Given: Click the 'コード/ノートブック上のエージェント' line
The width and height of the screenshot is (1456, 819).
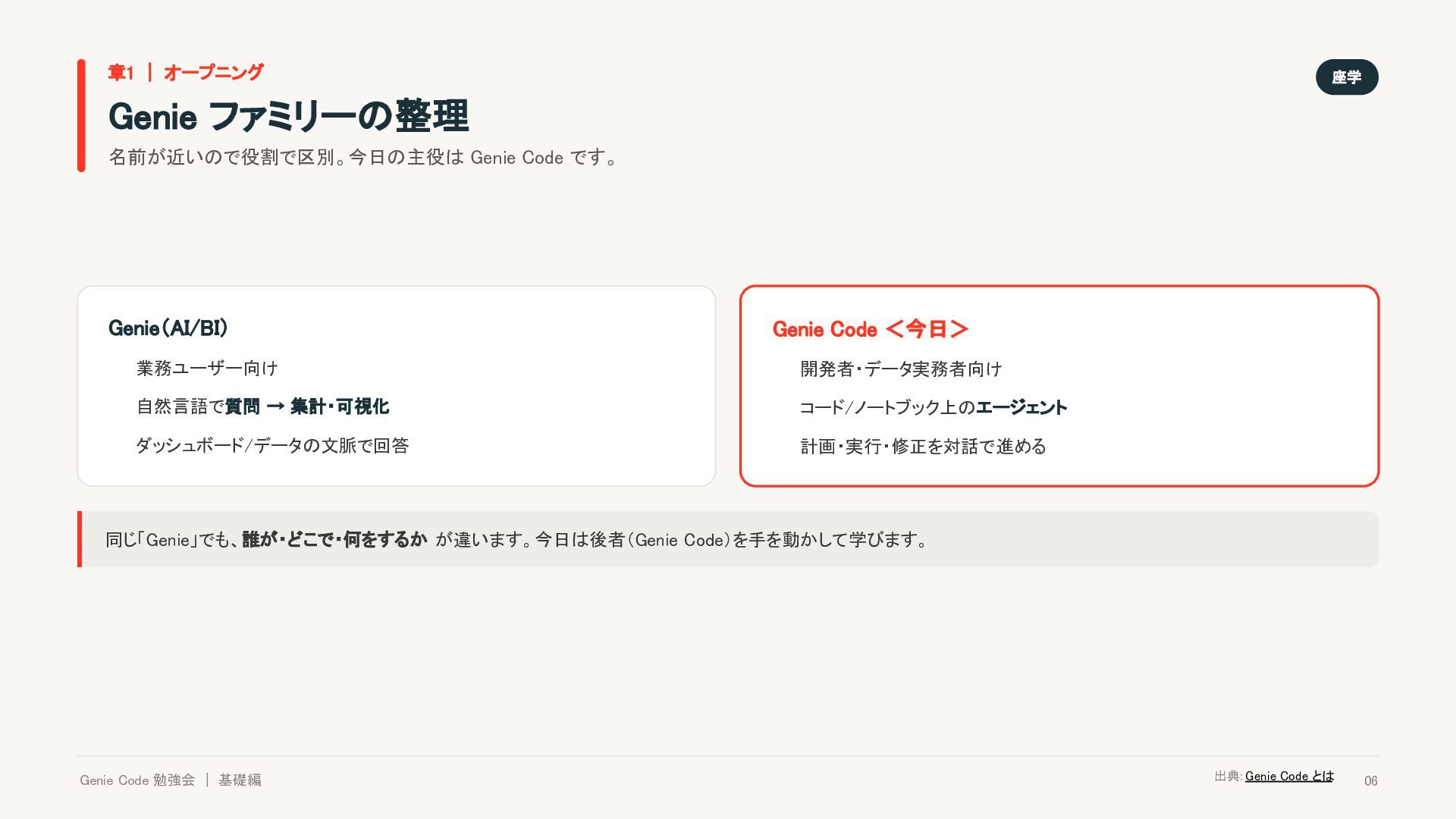Looking at the screenshot, I should coord(934,408).
